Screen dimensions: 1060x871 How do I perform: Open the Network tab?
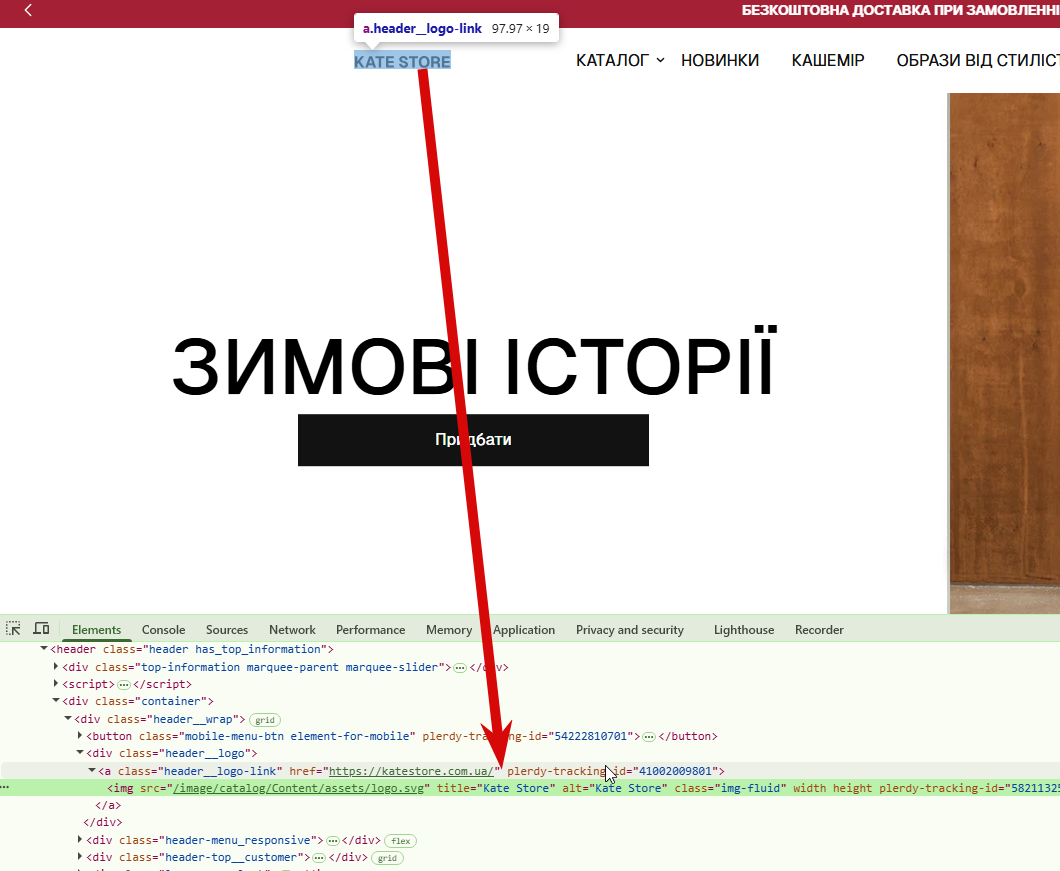pos(292,630)
